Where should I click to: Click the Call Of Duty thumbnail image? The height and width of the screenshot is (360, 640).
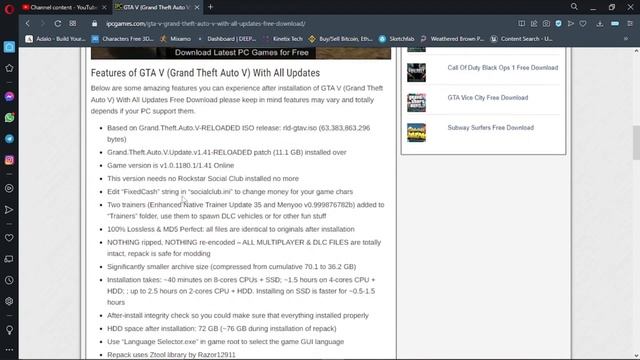(416, 73)
